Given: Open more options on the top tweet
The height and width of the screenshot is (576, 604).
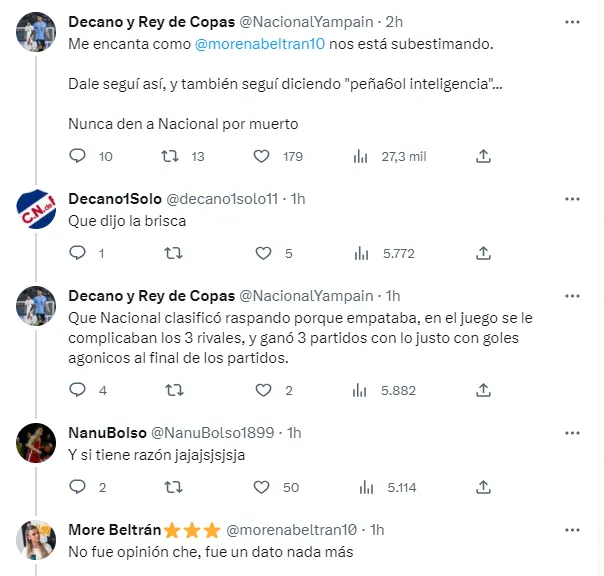Looking at the screenshot, I should pos(571,21).
